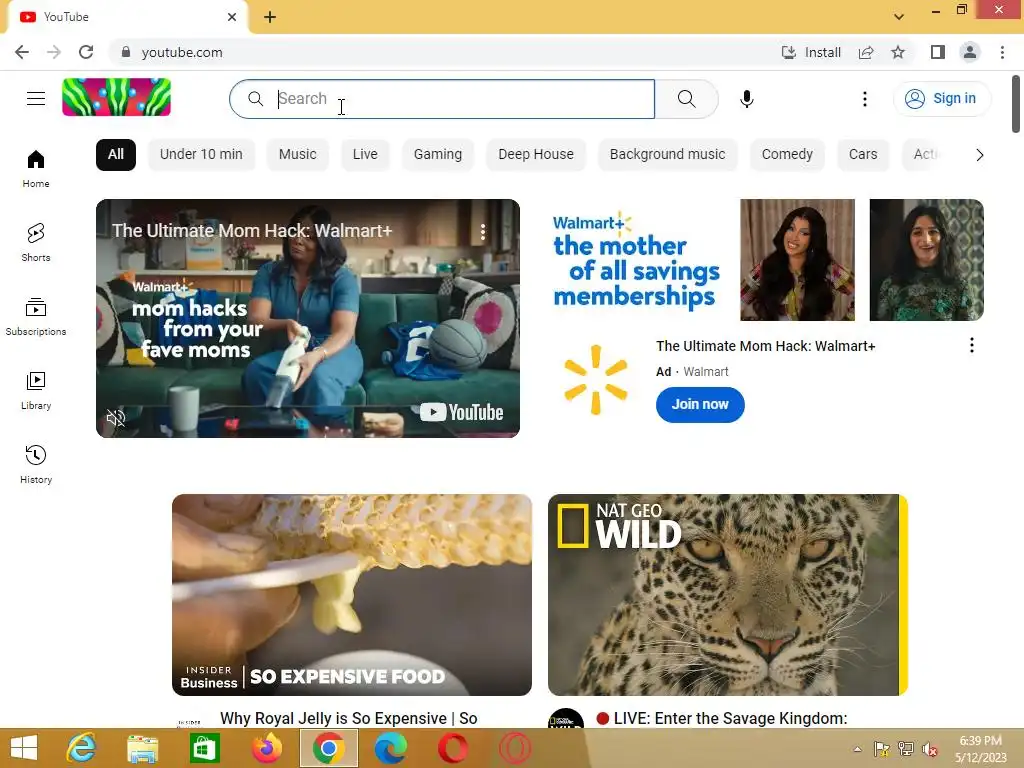Click the page vertical scrollbar
Viewport: 1024px width, 768px height.
click(1016, 104)
